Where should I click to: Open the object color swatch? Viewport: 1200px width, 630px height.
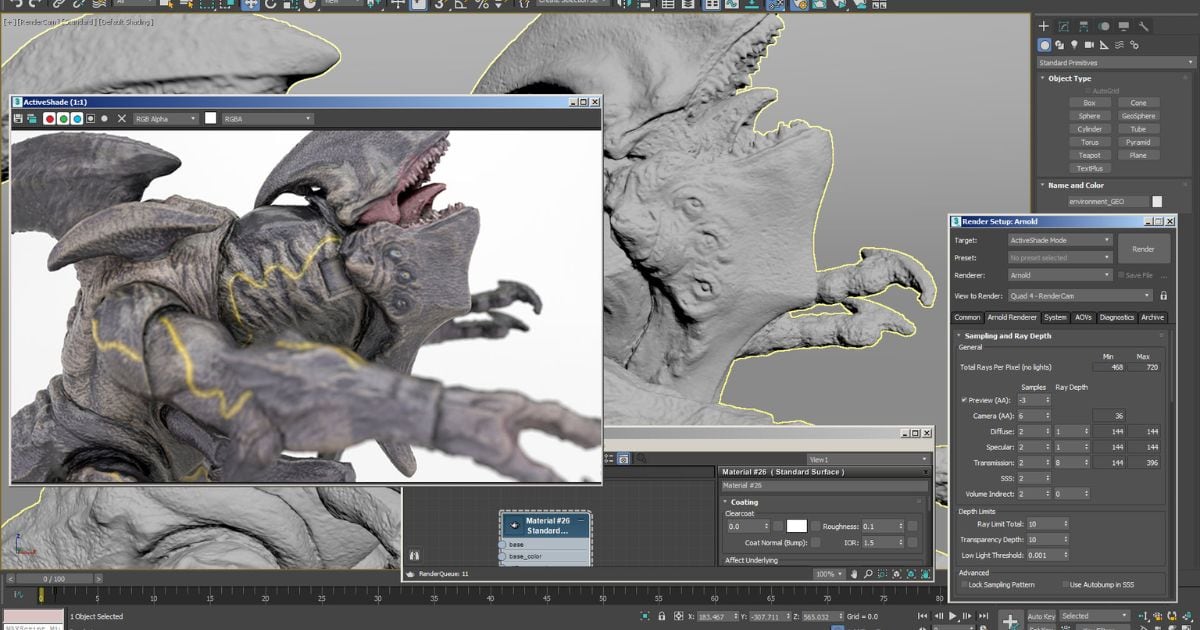click(x=1158, y=201)
